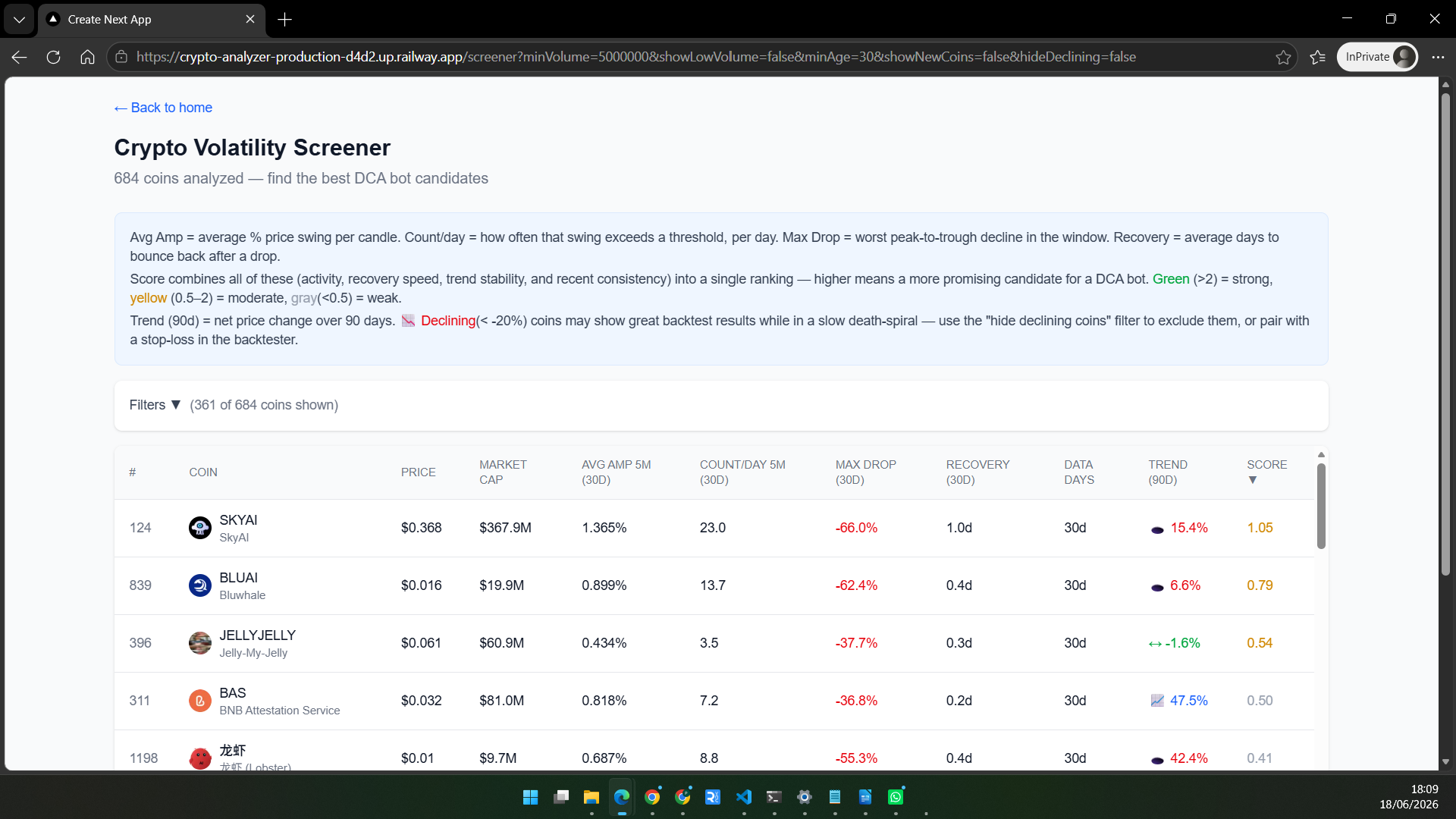Sort by MAX DROP (30D) header

point(865,472)
